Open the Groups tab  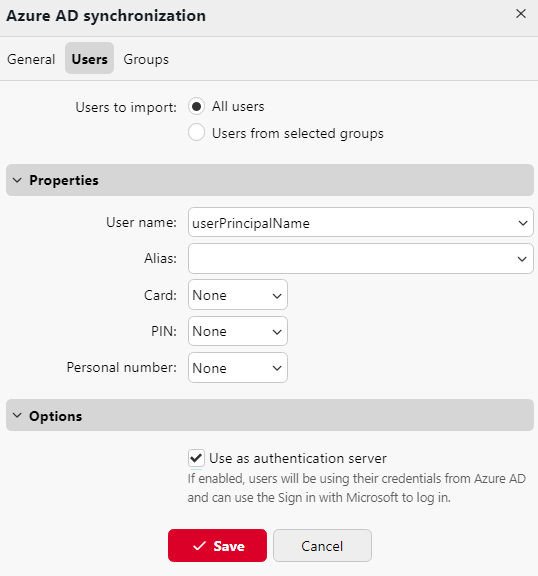146,59
